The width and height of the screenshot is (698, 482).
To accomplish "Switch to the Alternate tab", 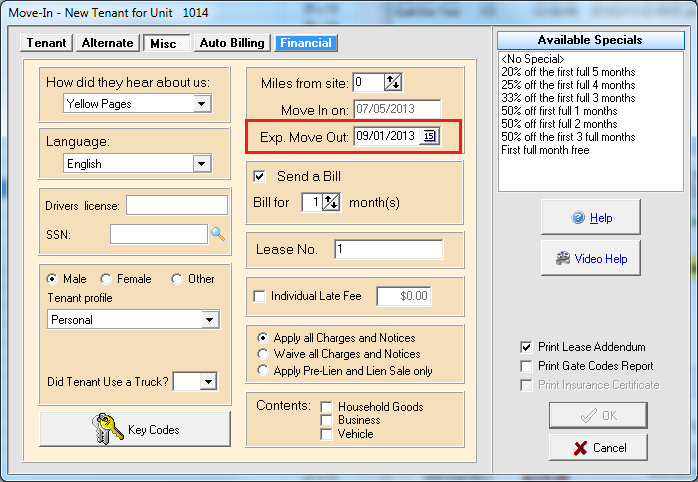I will pos(107,43).
